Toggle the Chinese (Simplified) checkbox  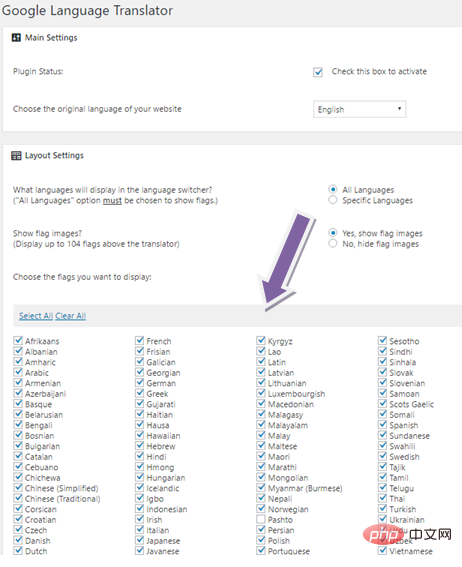coord(18,487)
